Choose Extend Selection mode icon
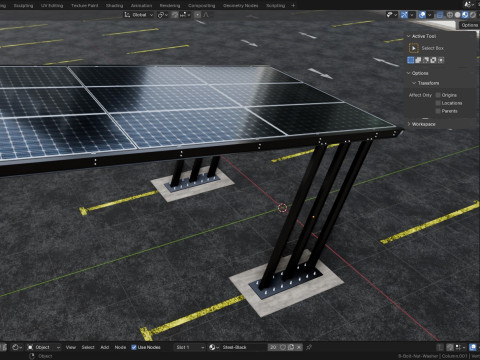This screenshot has width=480, height=360. click(x=418, y=60)
